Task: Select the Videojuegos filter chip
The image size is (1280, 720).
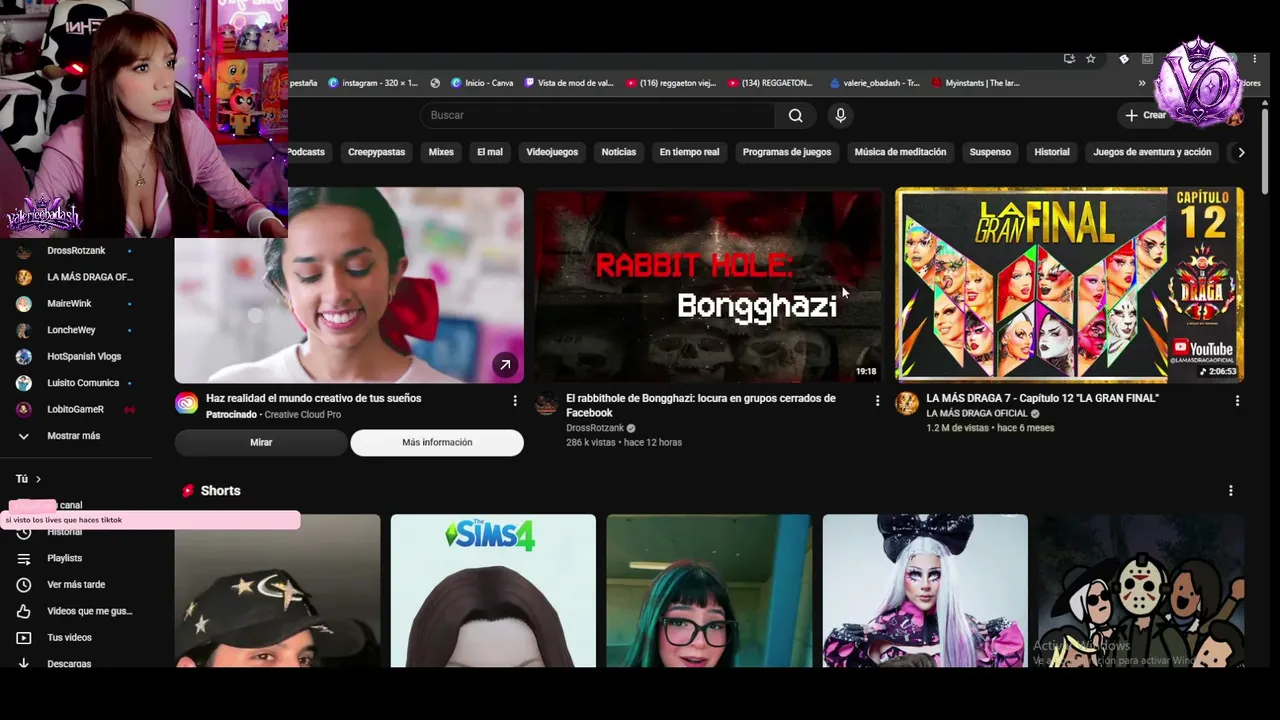Action: point(552,152)
